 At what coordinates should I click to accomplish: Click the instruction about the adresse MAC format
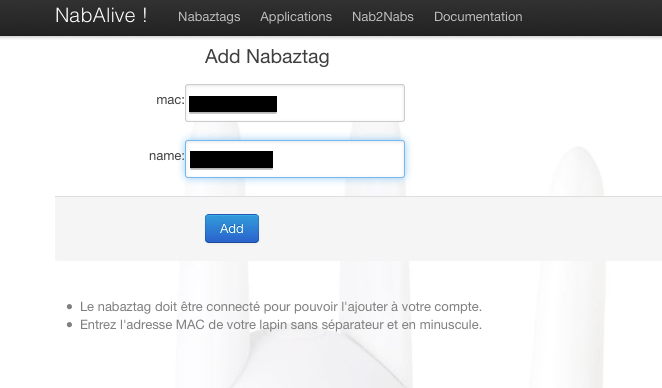[x=281, y=325]
